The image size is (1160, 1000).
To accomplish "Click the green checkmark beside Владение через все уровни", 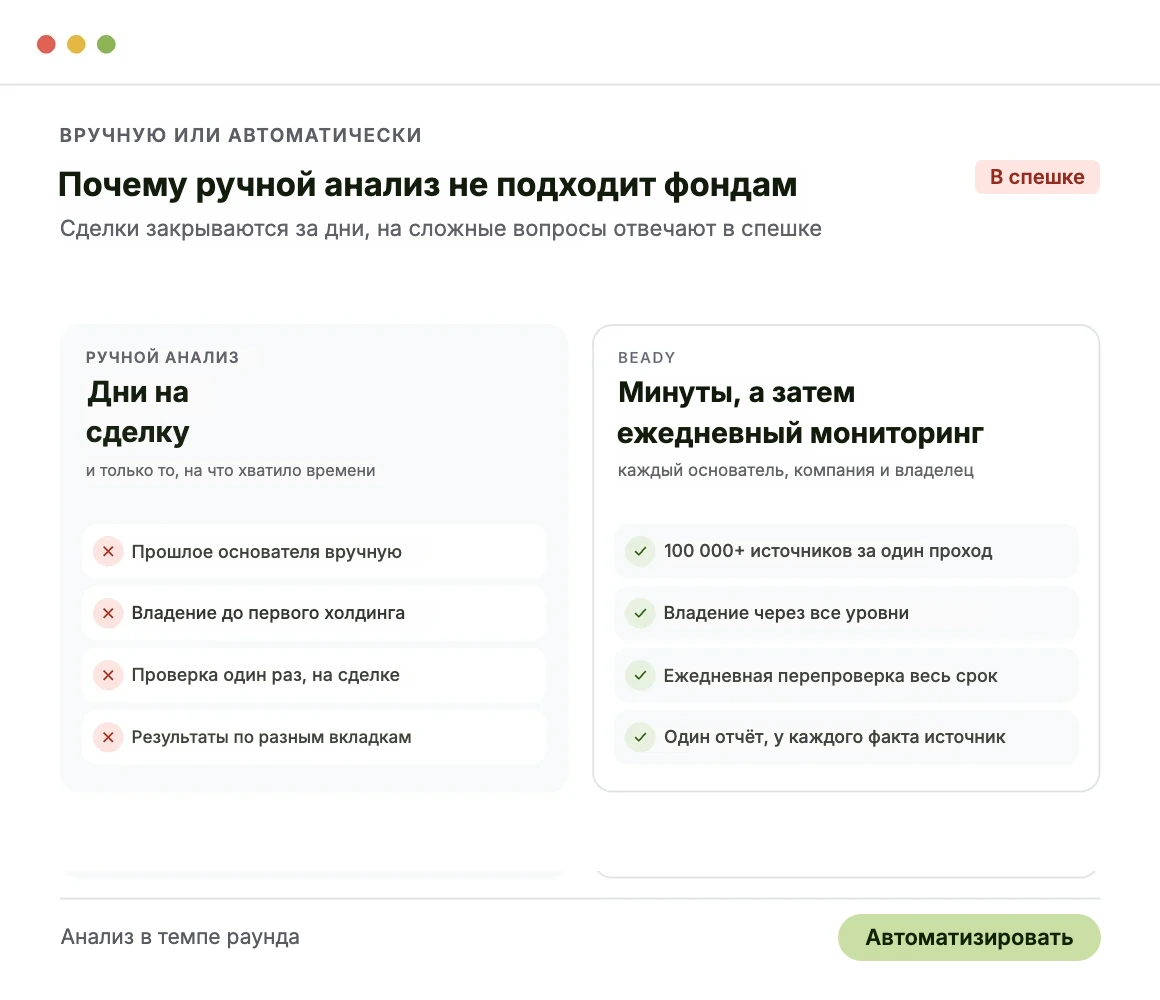I will (640, 613).
